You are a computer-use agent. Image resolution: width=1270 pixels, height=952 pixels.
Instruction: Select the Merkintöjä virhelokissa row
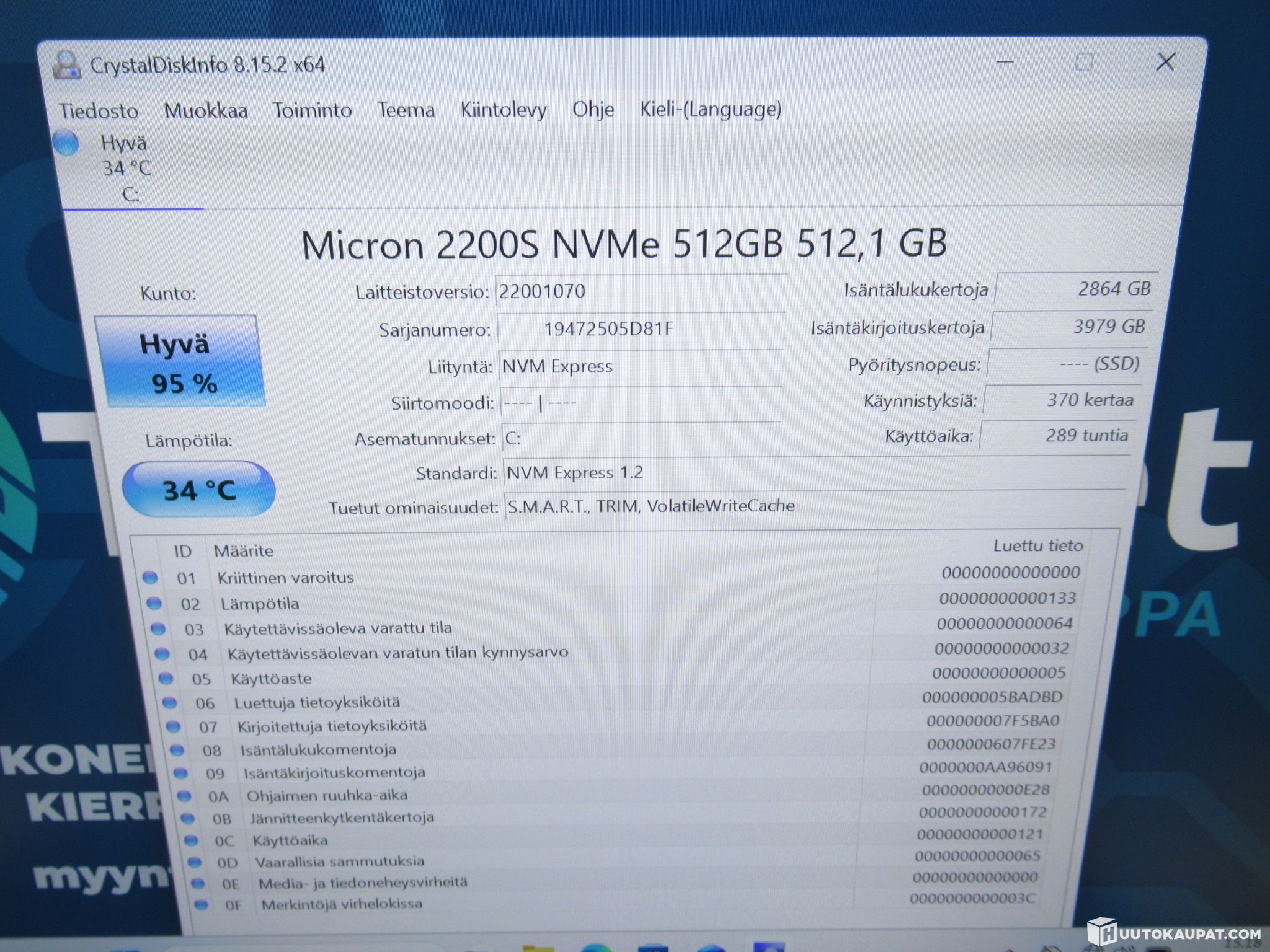tap(613, 901)
